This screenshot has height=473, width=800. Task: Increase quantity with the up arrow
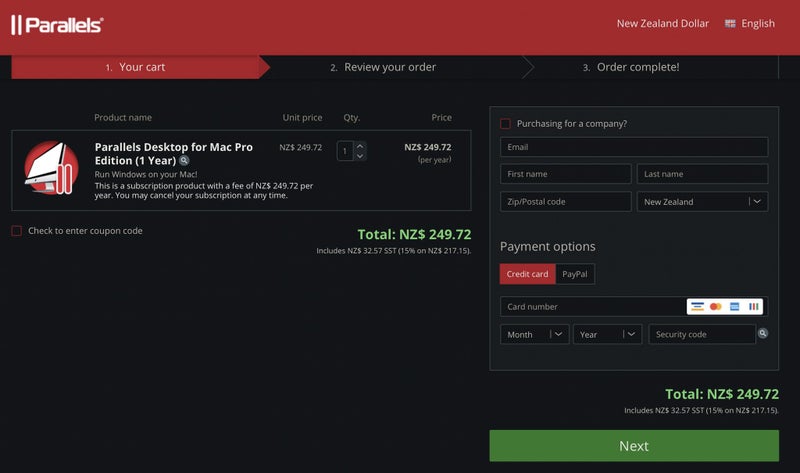(x=360, y=146)
